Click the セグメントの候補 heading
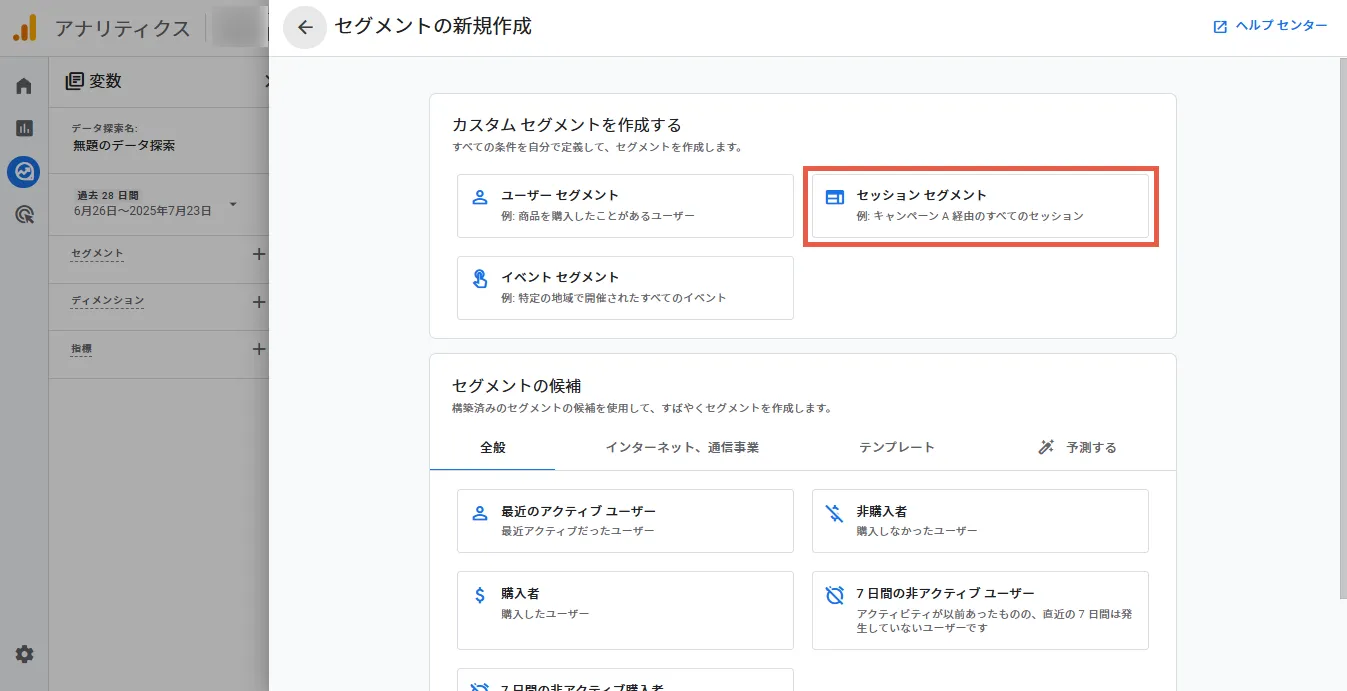 click(516, 385)
